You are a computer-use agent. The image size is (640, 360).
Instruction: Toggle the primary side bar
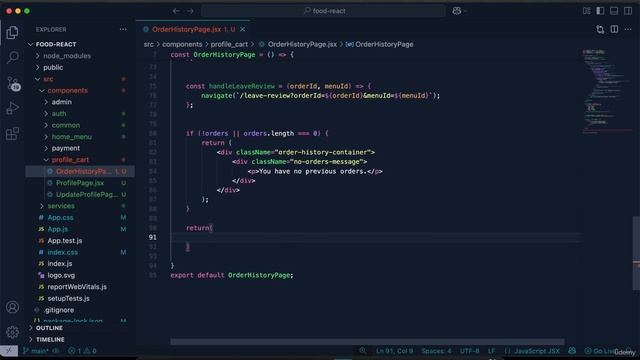point(600,11)
